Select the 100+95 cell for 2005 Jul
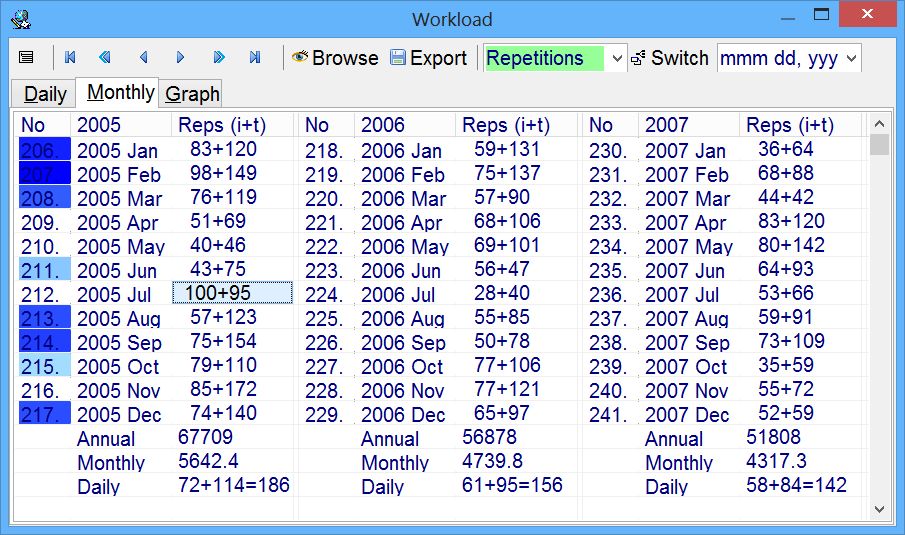This screenshot has width=905, height=535. pos(232,293)
